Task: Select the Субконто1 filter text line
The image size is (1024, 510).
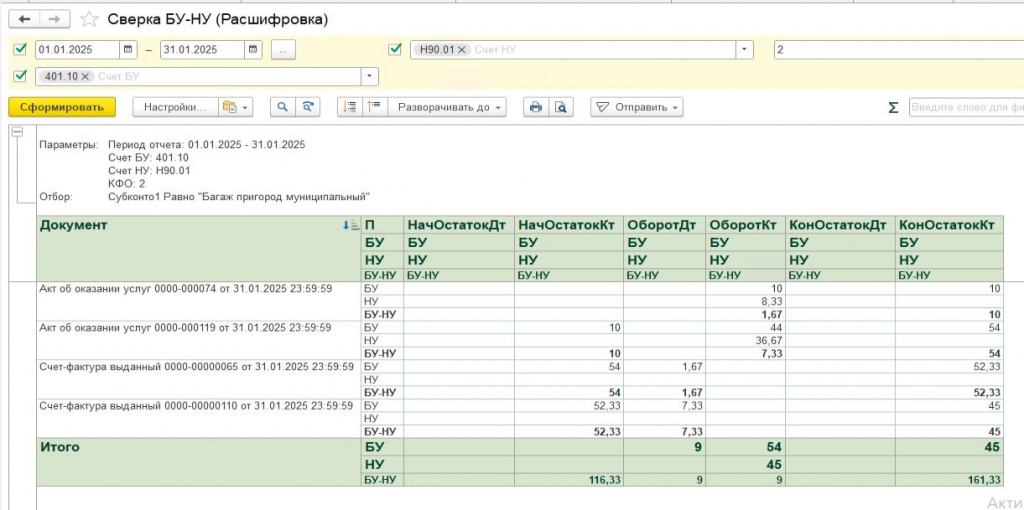Action: click(x=239, y=196)
